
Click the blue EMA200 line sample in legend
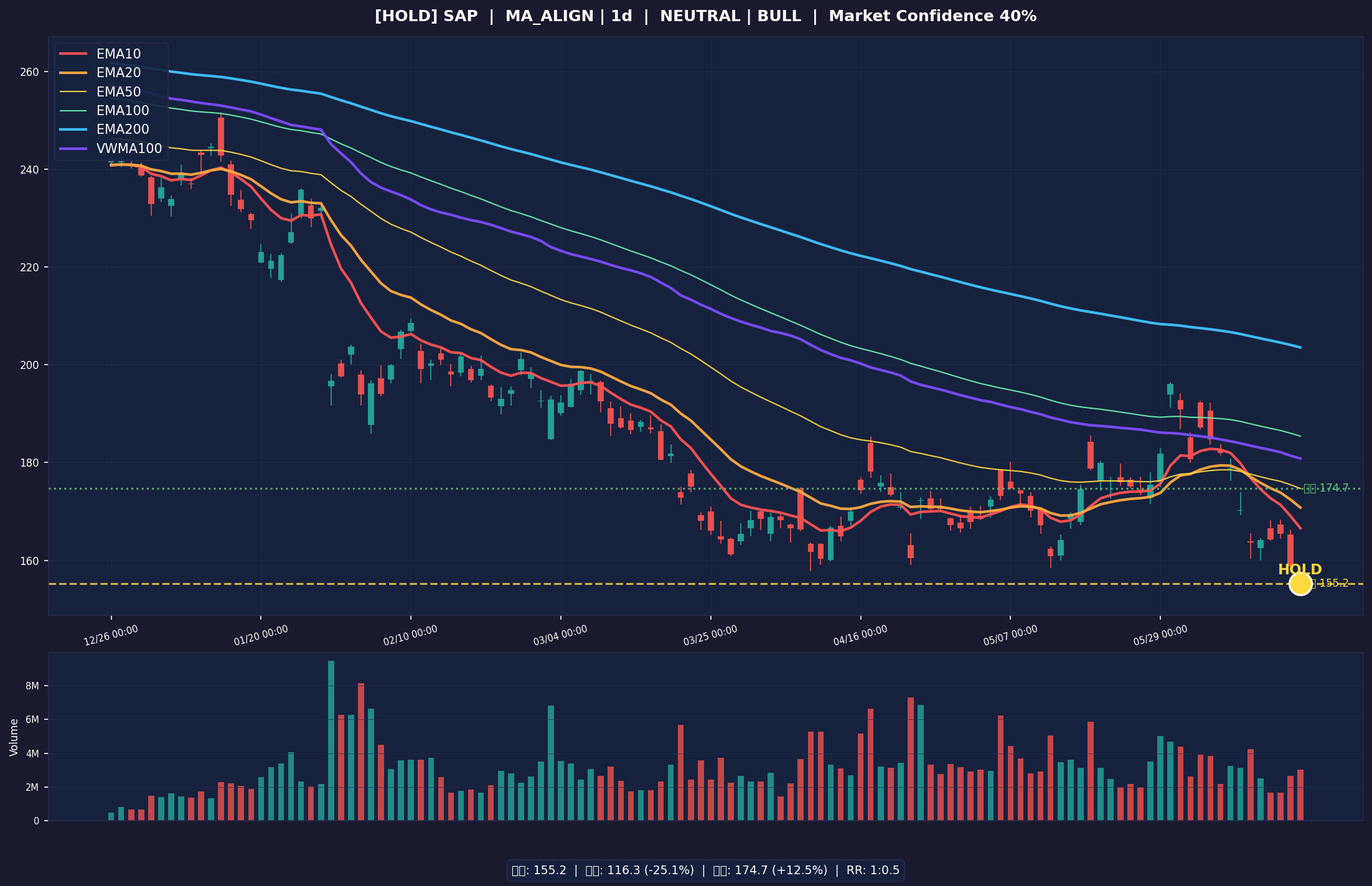(73, 129)
